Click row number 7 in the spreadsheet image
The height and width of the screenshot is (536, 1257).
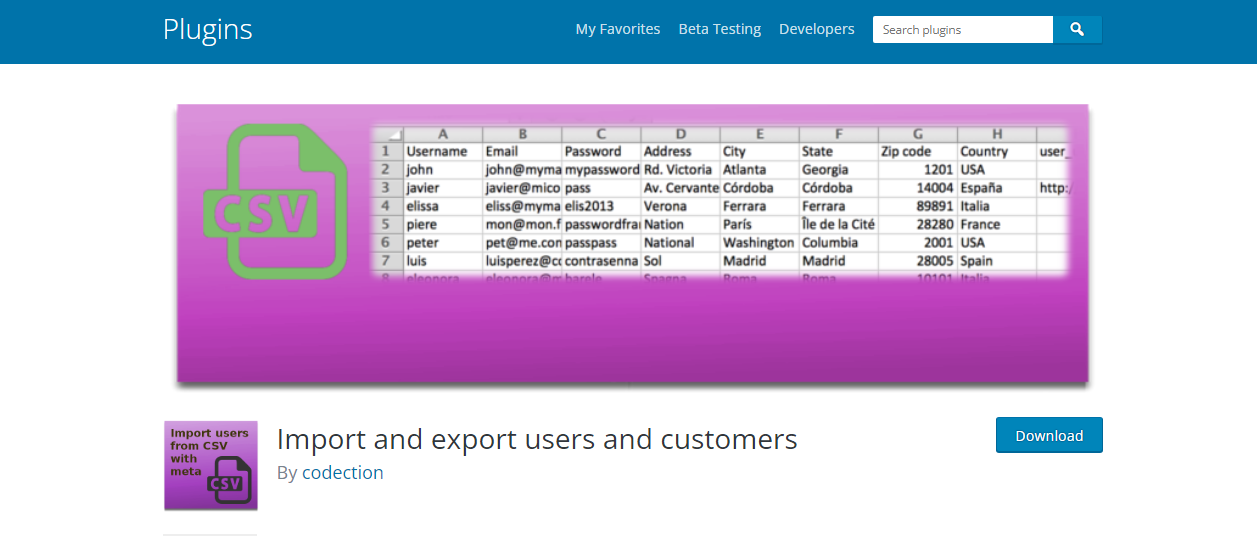[386, 260]
